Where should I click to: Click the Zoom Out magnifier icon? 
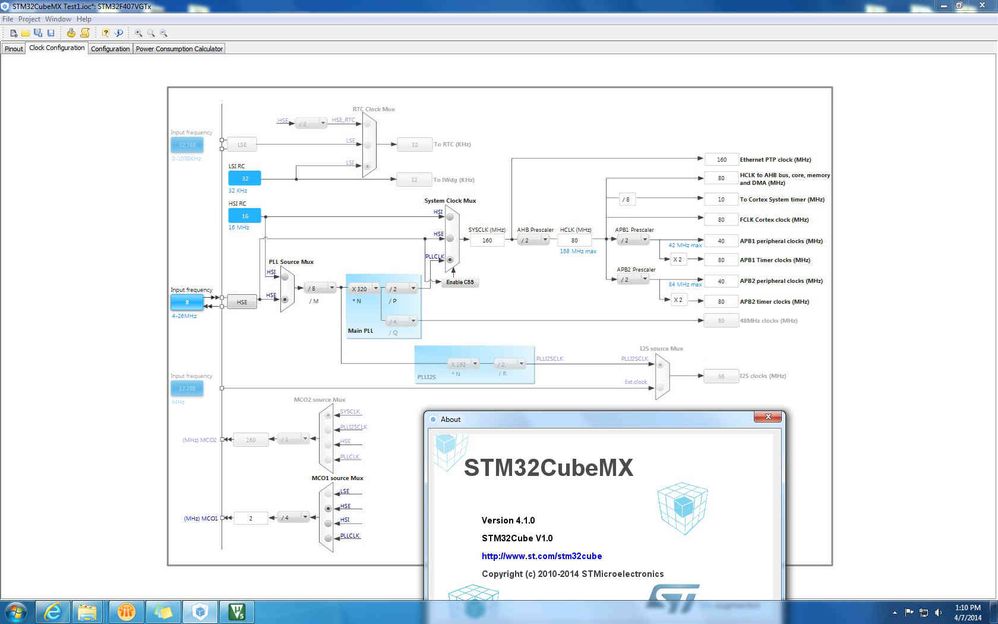coord(164,32)
